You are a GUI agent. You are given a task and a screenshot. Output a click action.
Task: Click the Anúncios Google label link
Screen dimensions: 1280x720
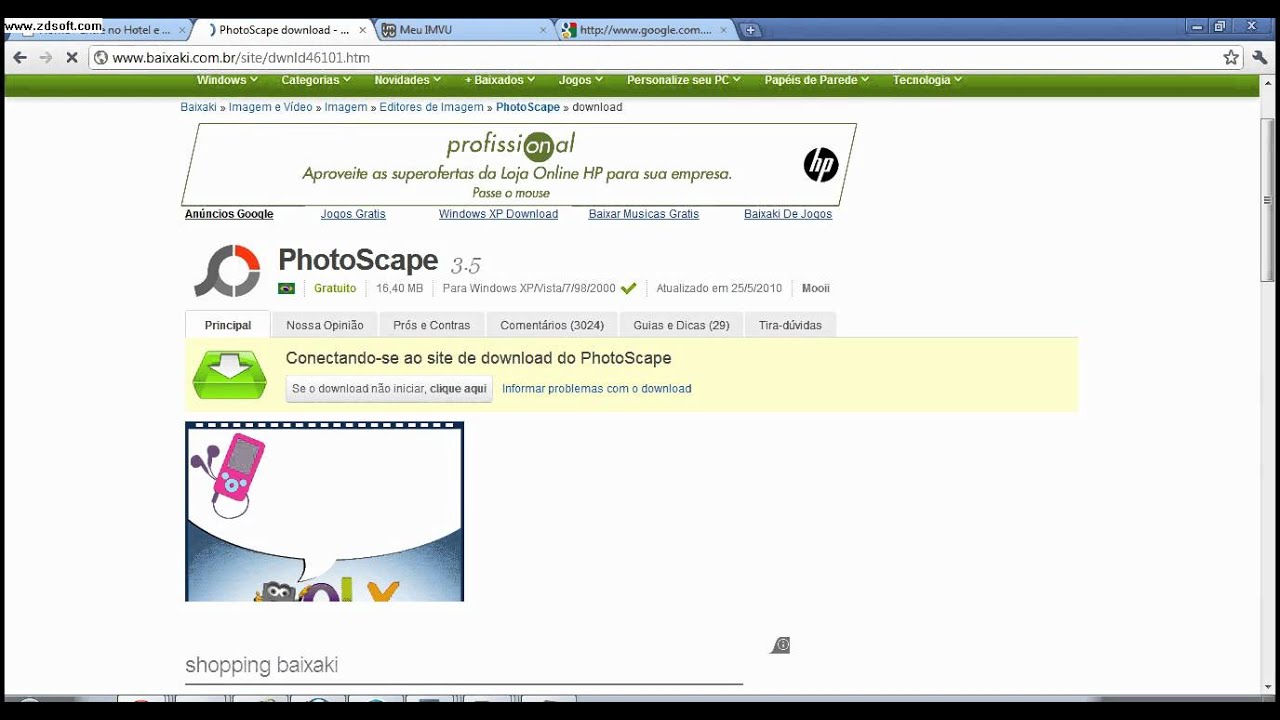[x=229, y=214]
